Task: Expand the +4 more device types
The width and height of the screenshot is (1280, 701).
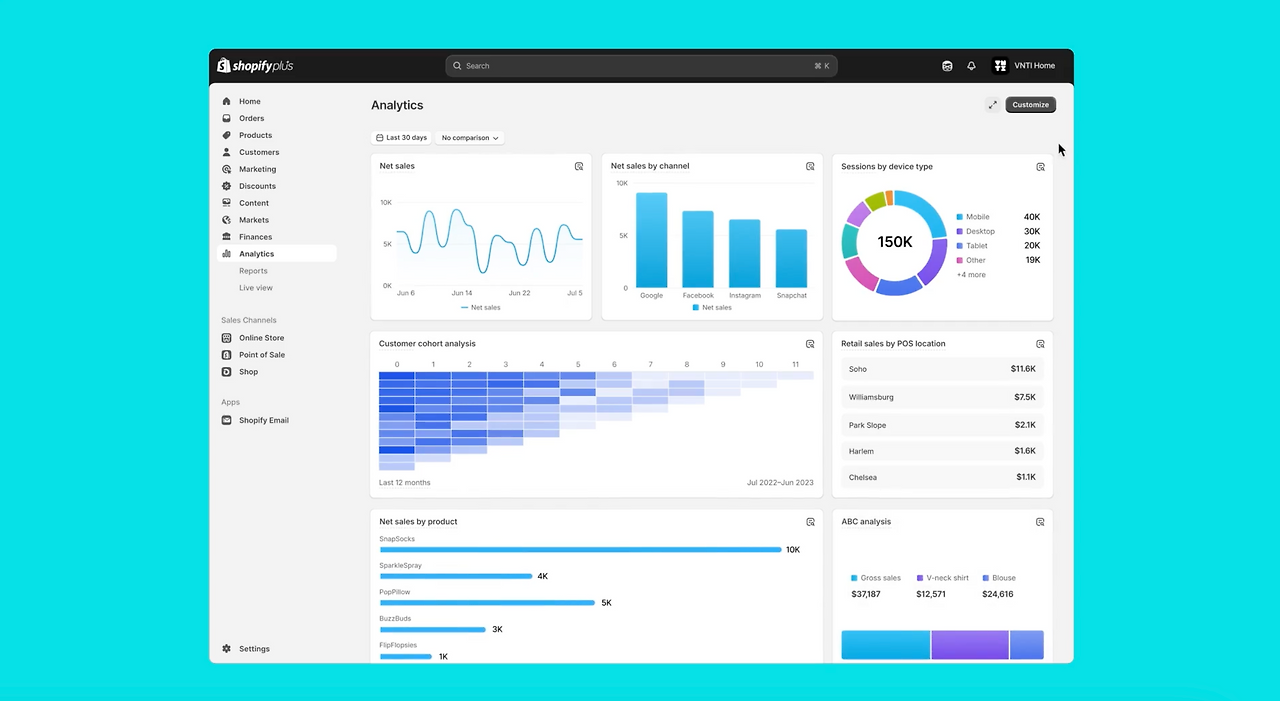Action: coord(971,275)
